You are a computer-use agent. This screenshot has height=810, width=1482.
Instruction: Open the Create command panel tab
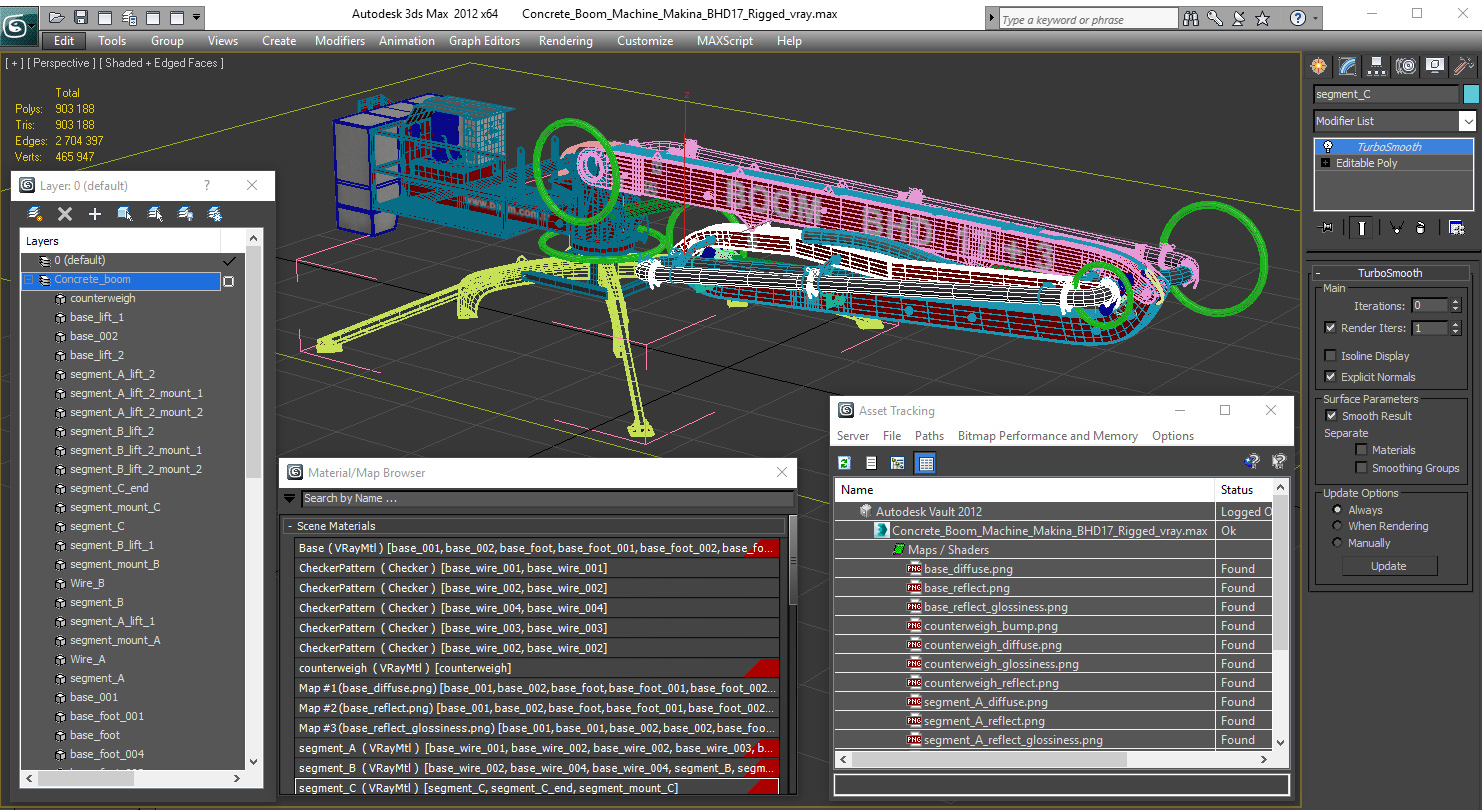tap(1319, 66)
